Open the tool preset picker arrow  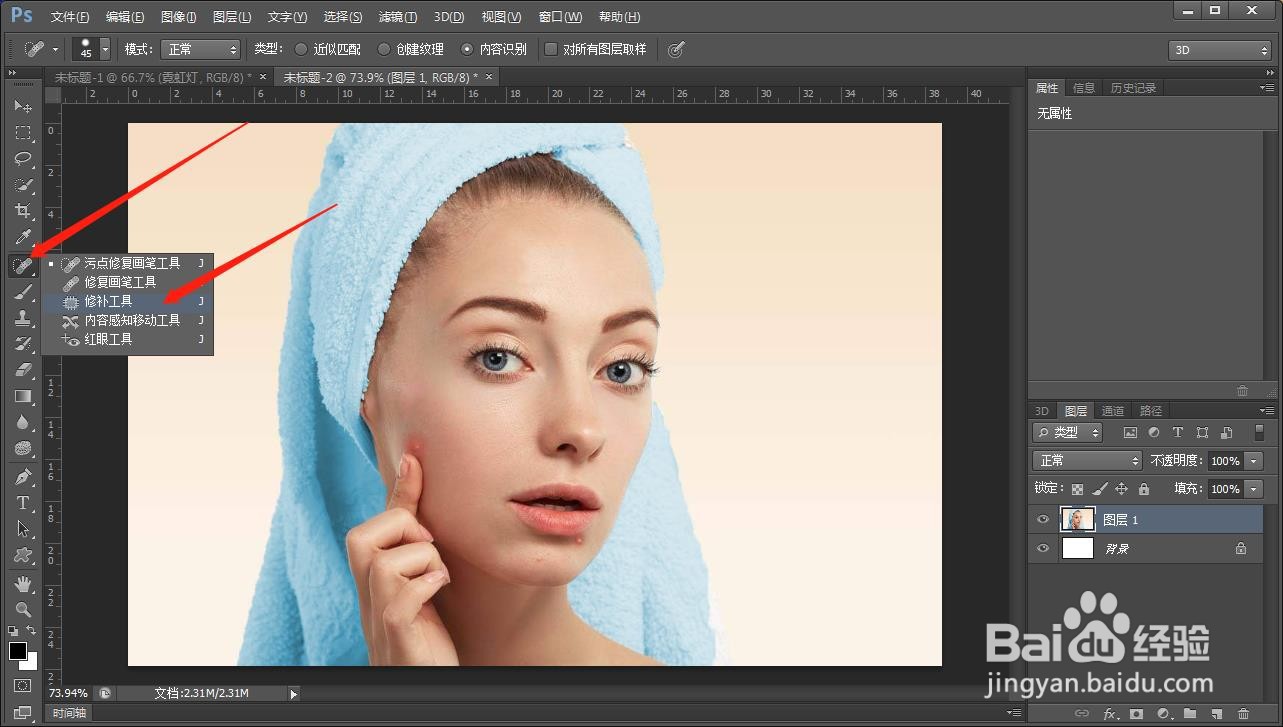pyautogui.click(x=56, y=49)
